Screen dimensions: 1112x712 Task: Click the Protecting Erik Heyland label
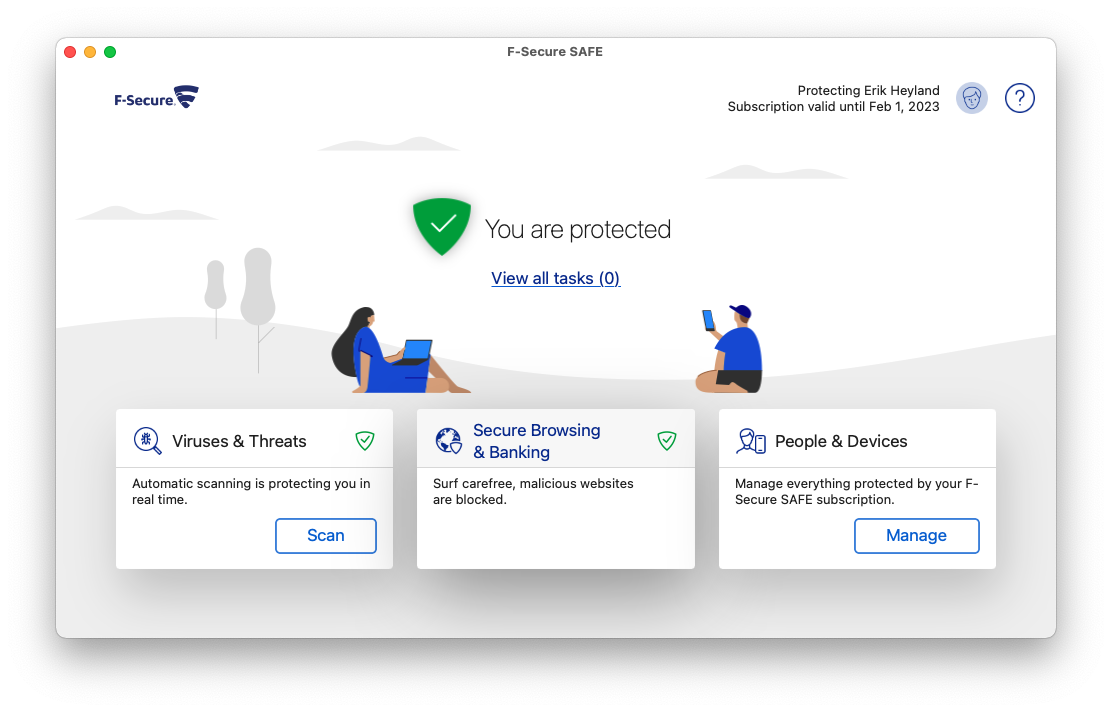coord(868,90)
